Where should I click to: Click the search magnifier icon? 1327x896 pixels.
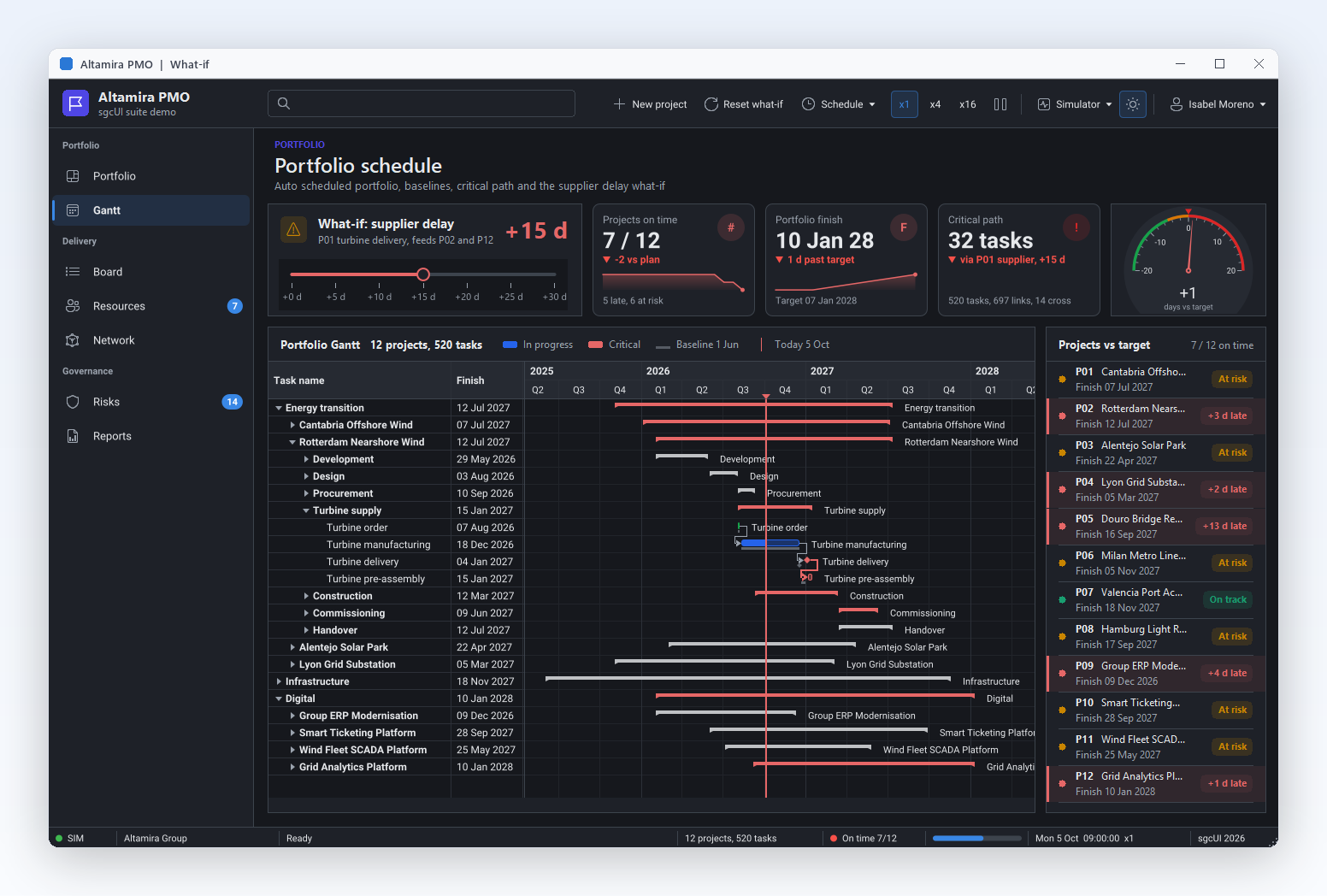tap(284, 103)
